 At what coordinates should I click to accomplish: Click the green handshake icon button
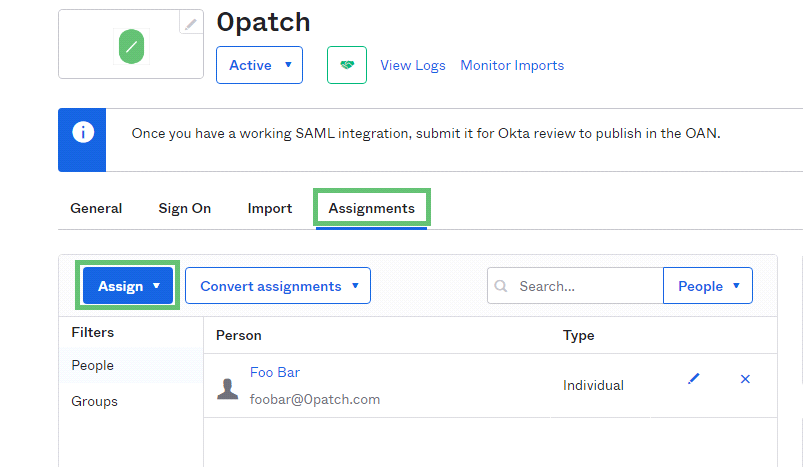[347, 65]
